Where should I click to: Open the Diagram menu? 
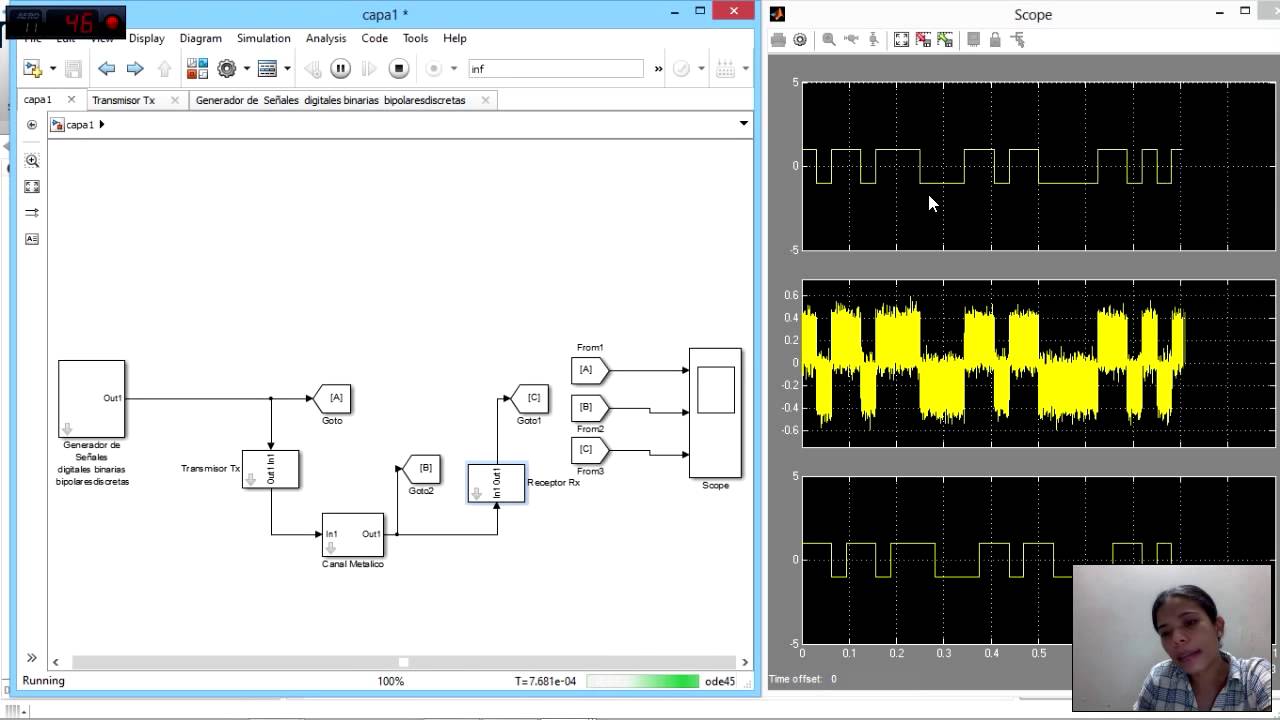[x=201, y=38]
